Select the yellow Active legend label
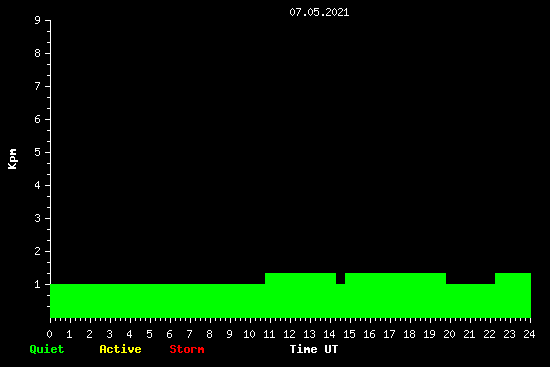The height and width of the screenshot is (367, 550). point(120,349)
